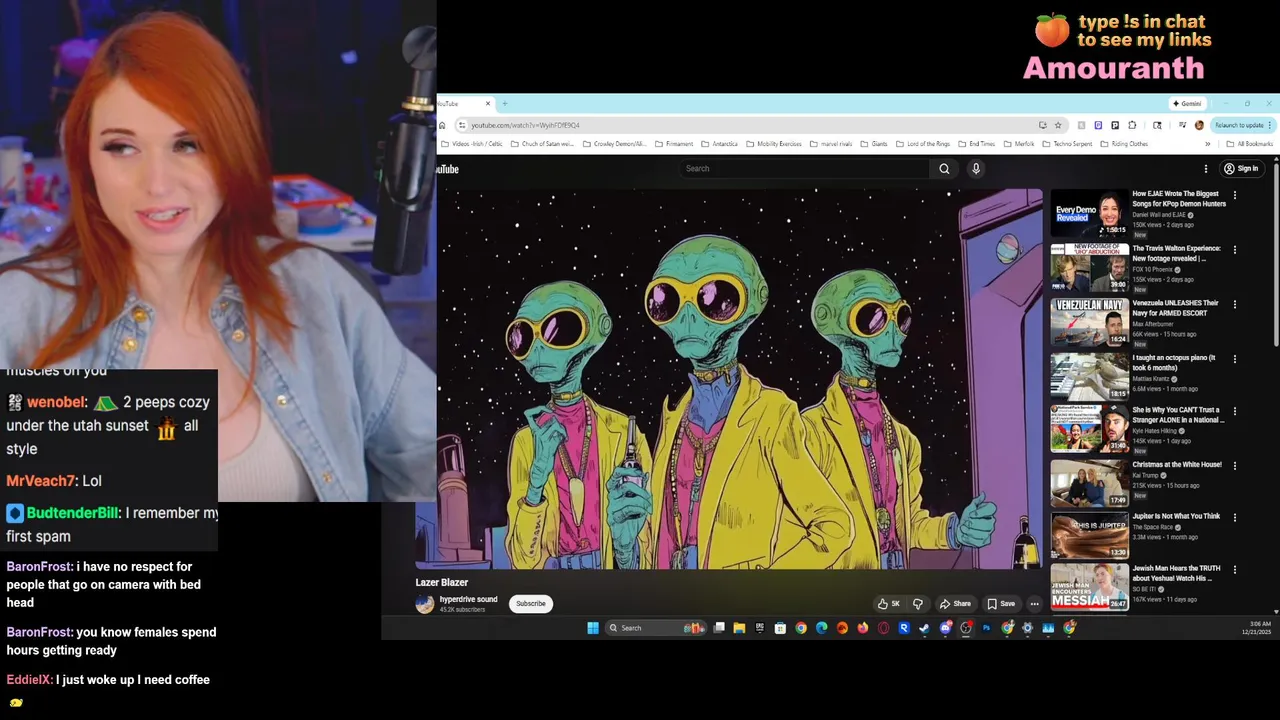Open options for Travis Walton Experience video
This screenshot has height=720, width=1280.
[x=1235, y=250]
